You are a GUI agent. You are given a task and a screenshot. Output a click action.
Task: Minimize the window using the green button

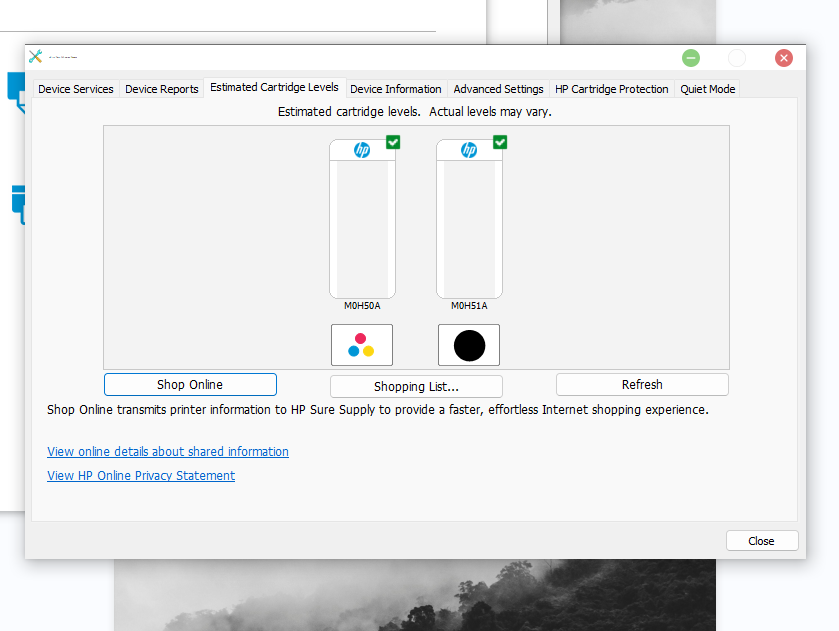point(691,58)
